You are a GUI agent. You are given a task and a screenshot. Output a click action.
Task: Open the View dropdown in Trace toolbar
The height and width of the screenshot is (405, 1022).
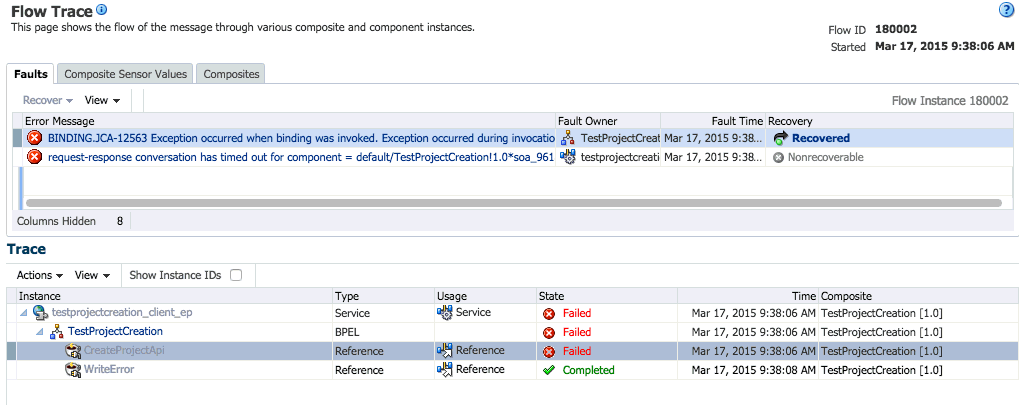pos(93,275)
